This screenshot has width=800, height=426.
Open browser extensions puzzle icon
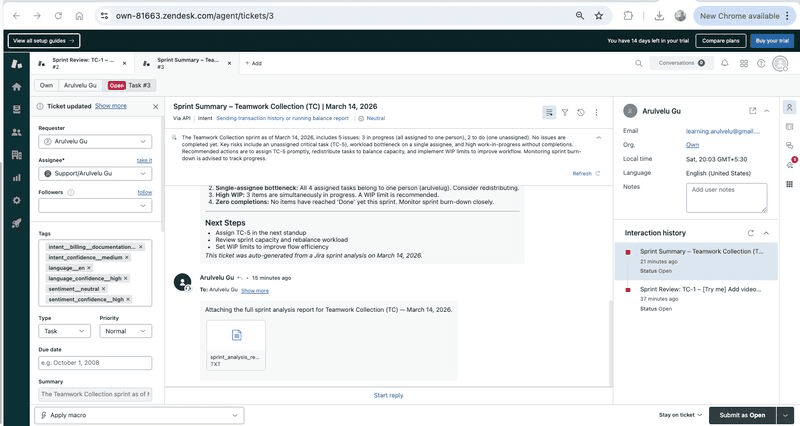[628, 16]
